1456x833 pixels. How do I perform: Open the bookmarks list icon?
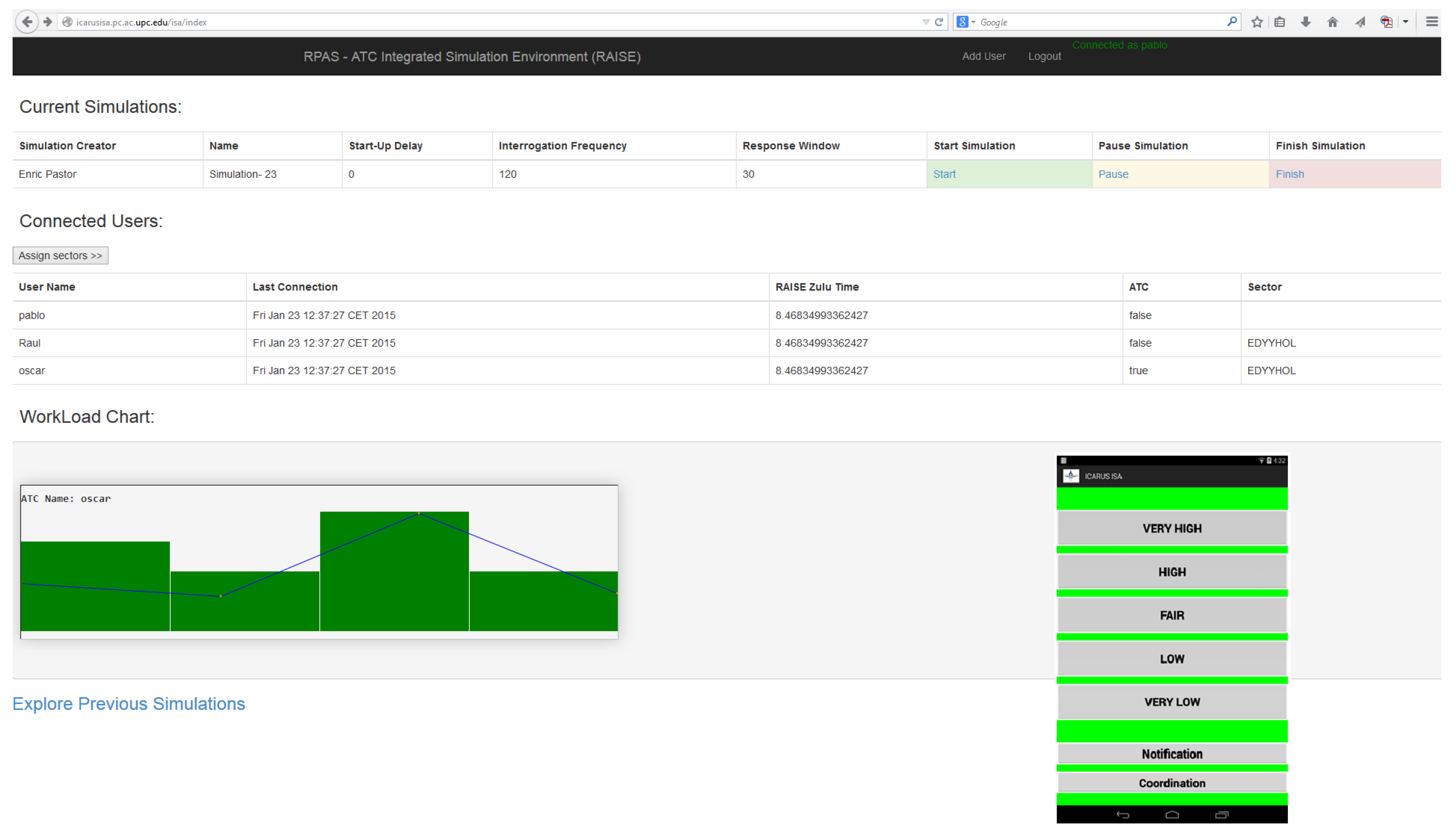coord(1280,22)
